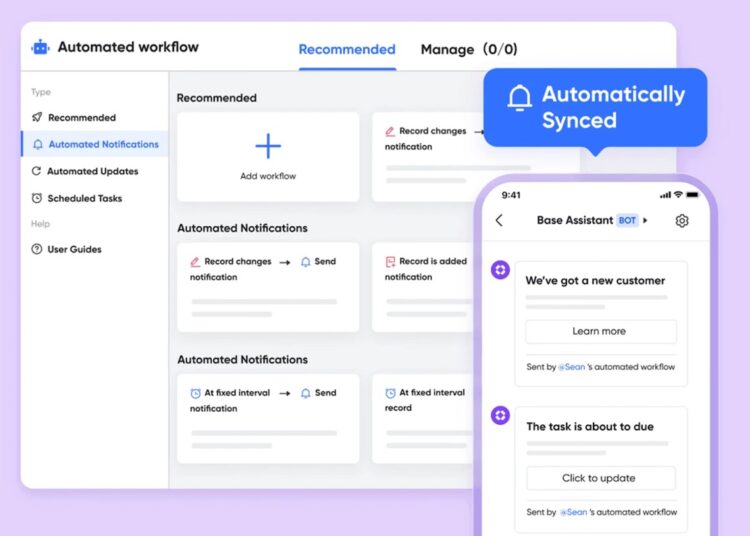Expand the arrow next to the BOT badge

645,220
